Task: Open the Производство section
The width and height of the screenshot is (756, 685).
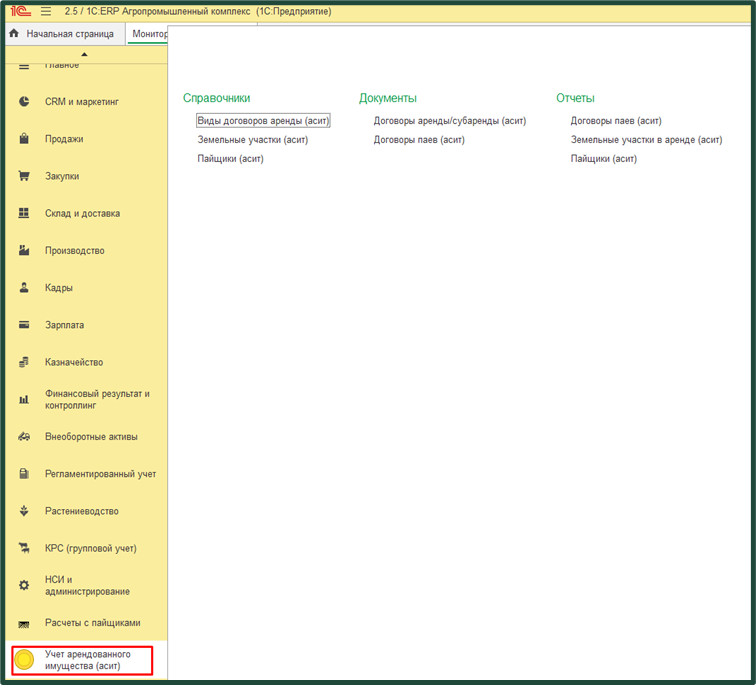Action: [x=75, y=250]
